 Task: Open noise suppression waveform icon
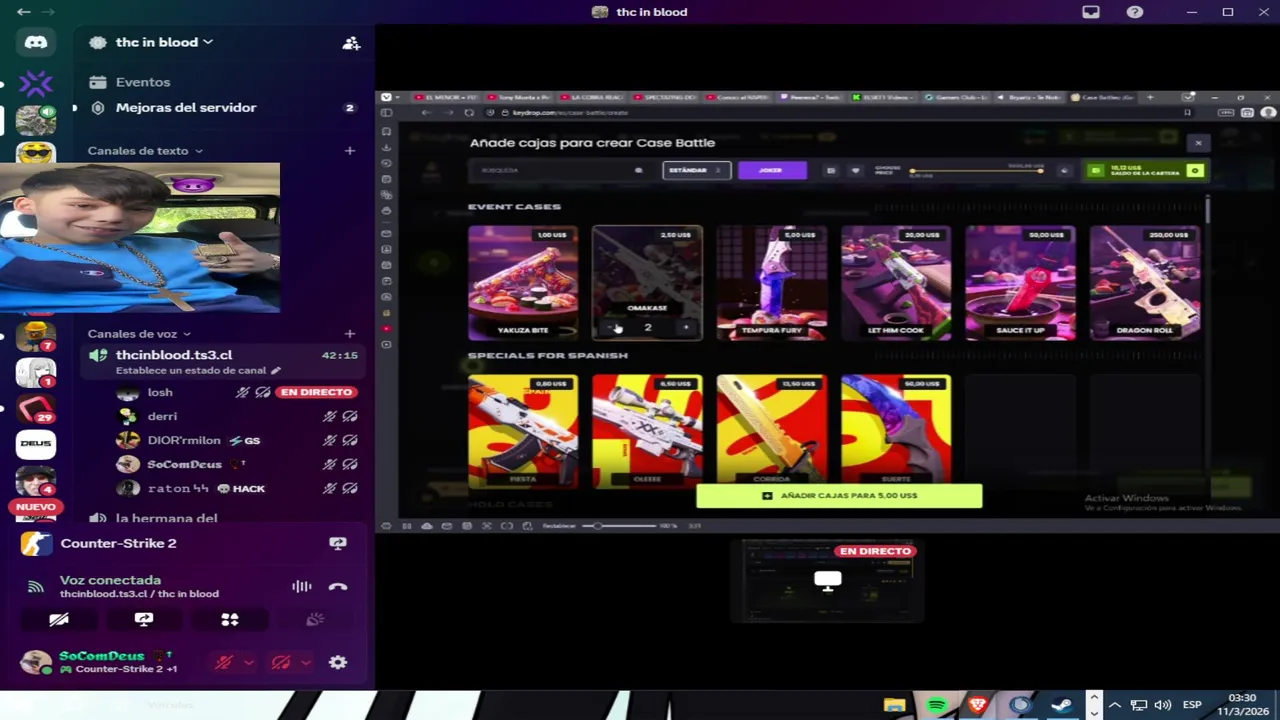click(301, 587)
